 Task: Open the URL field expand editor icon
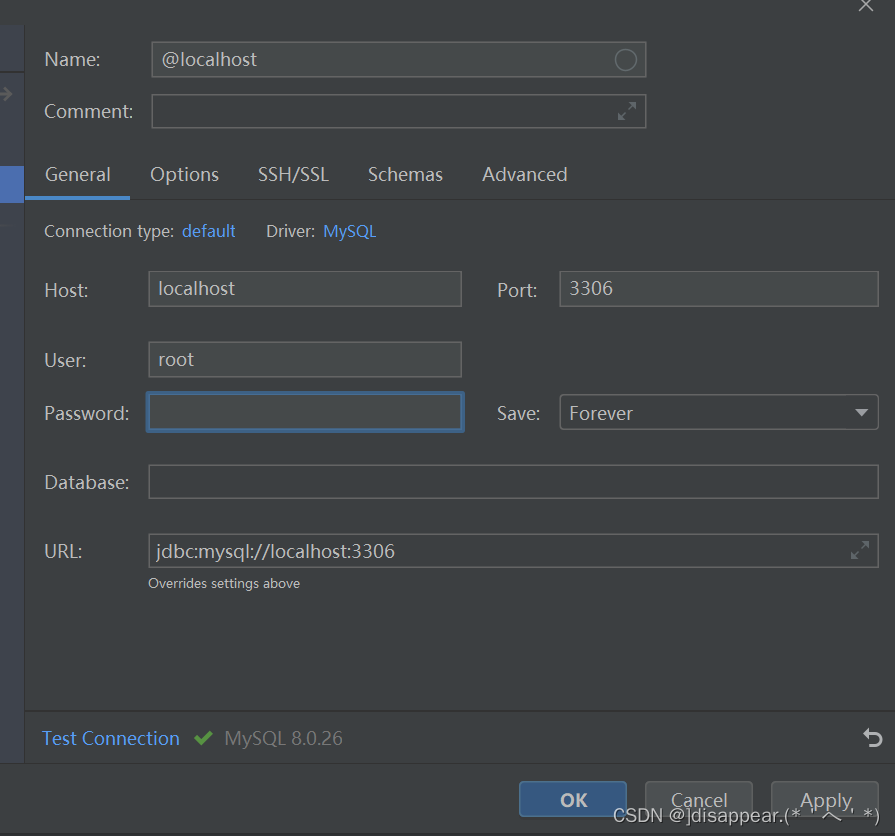(x=860, y=550)
